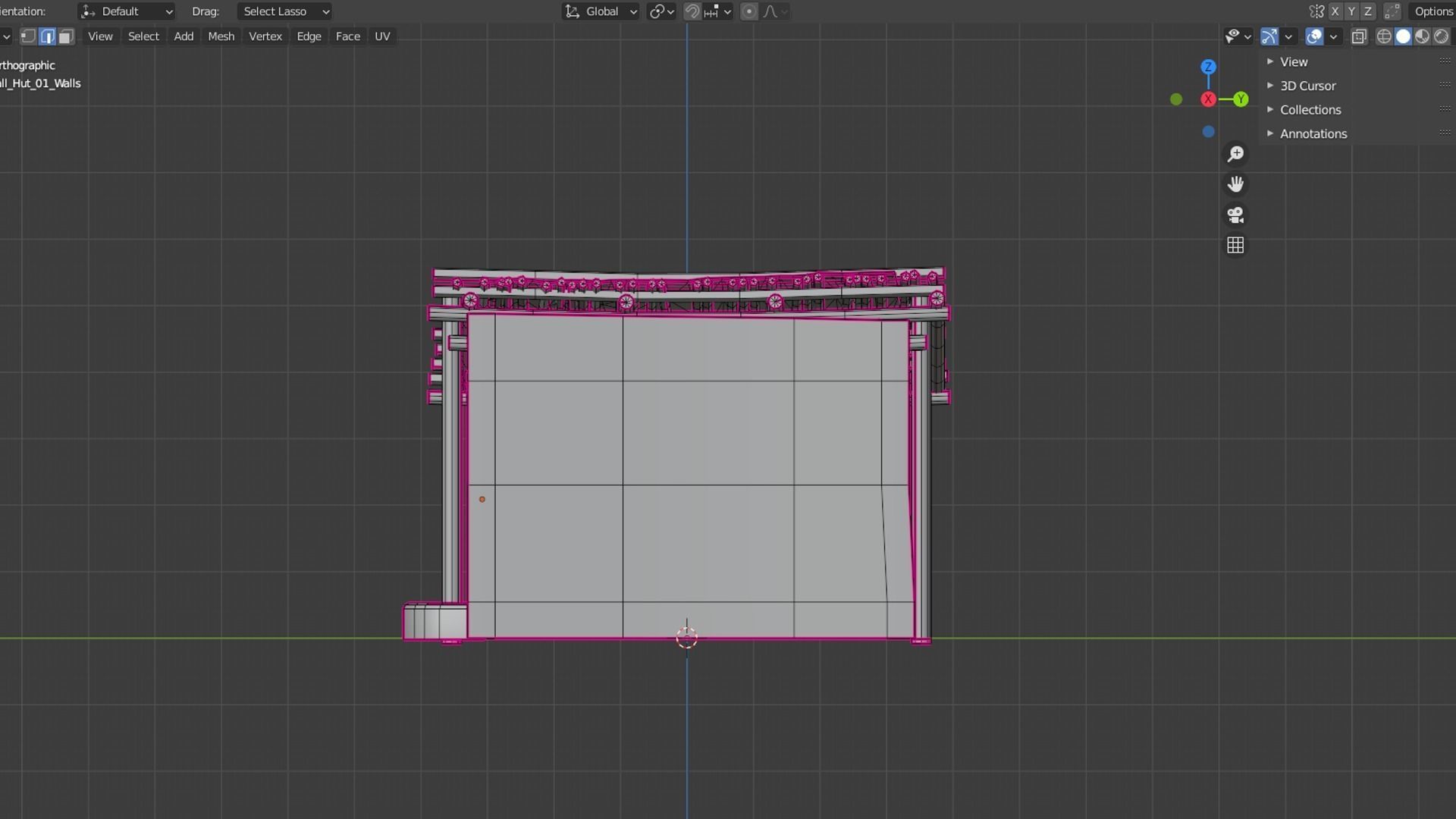Toggle camera view icon
1456x819 pixels.
pos(1235,215)
